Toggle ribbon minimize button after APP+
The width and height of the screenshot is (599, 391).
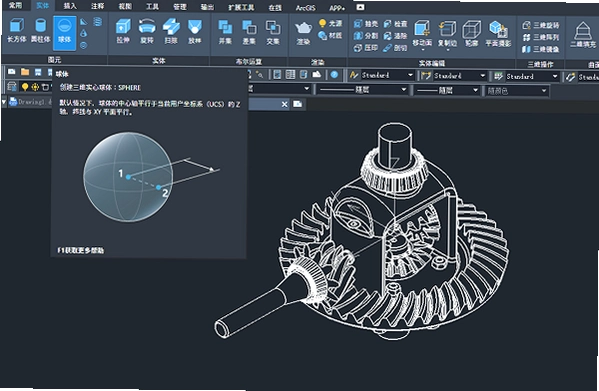(360, 7)
